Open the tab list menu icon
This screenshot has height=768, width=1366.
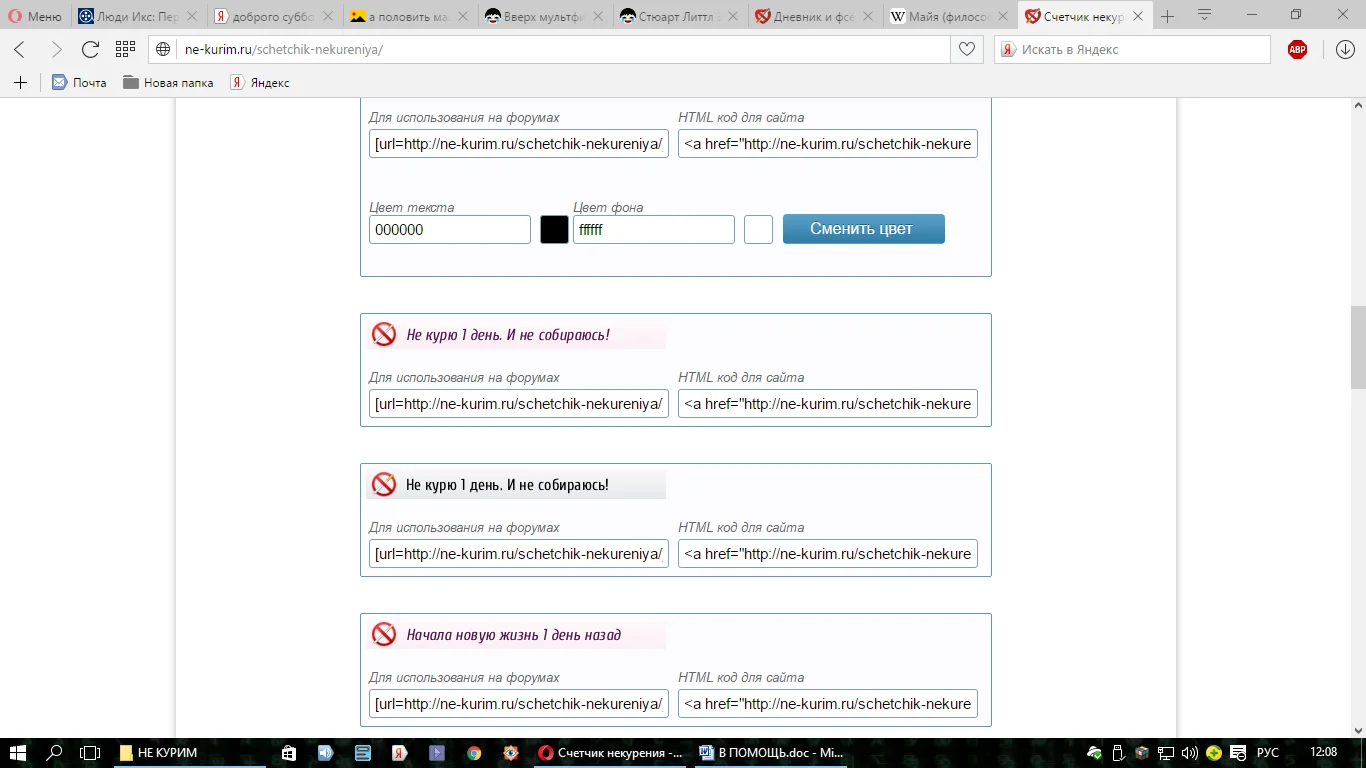click(x=1205, y=15)
